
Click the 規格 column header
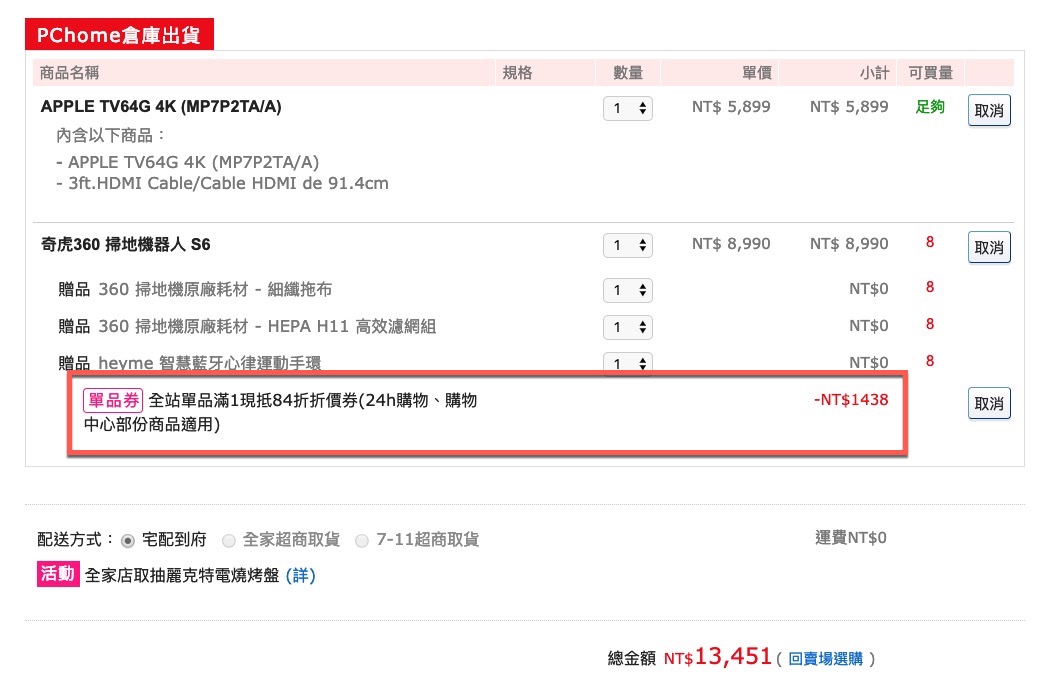(517, 73)
